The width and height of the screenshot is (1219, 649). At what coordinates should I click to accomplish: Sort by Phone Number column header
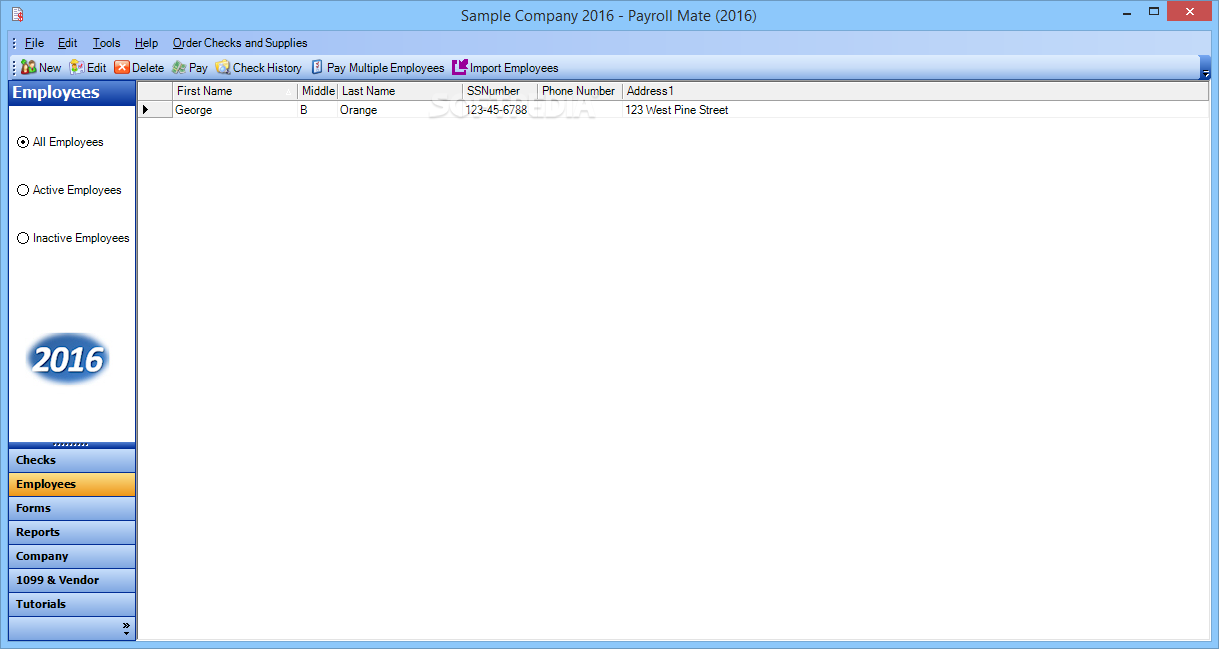pyautogui.click(x=580, y=91)
